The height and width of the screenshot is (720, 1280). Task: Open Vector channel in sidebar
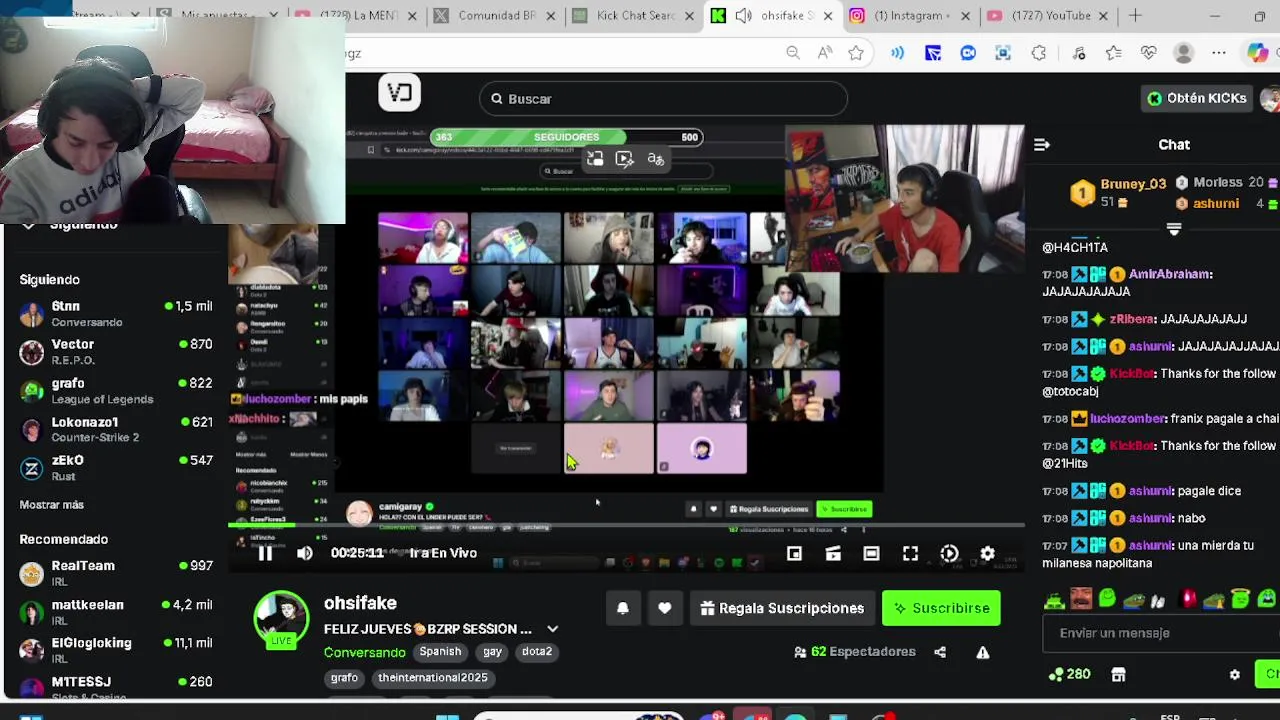(116, 351)
